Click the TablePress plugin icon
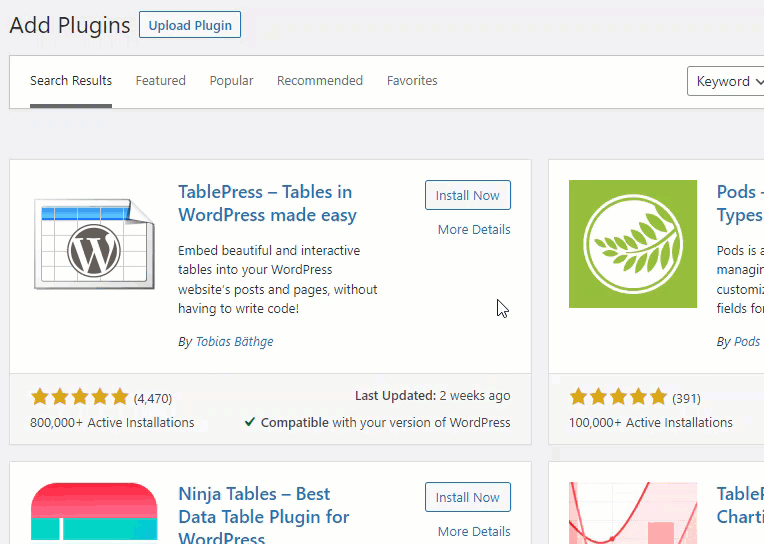Screen dimensions: 764x544 (94, 244)
